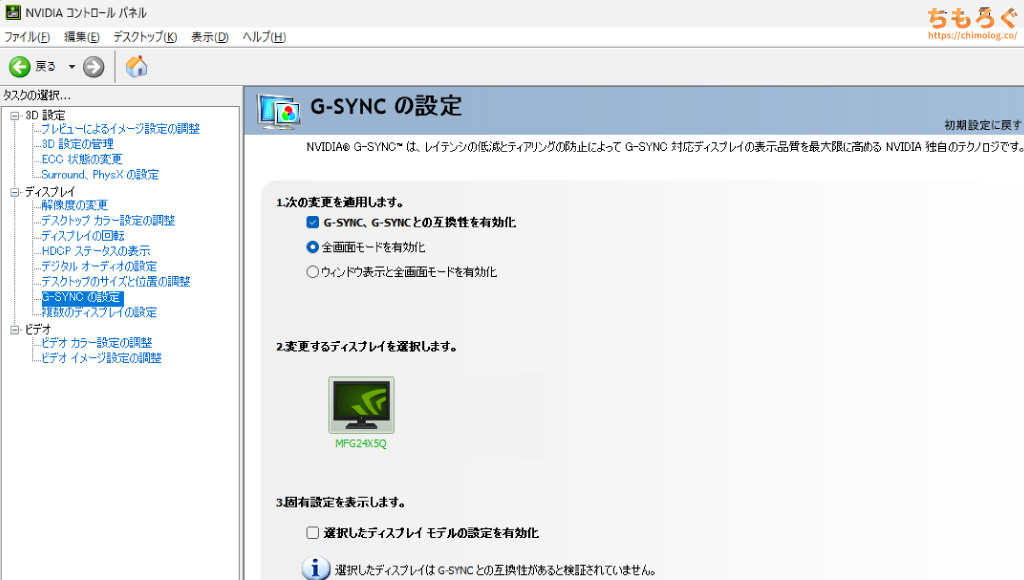1024x580 pixels.
Task: Open ビデオ カラー設定の調整 page
Action: click(97, 343)
